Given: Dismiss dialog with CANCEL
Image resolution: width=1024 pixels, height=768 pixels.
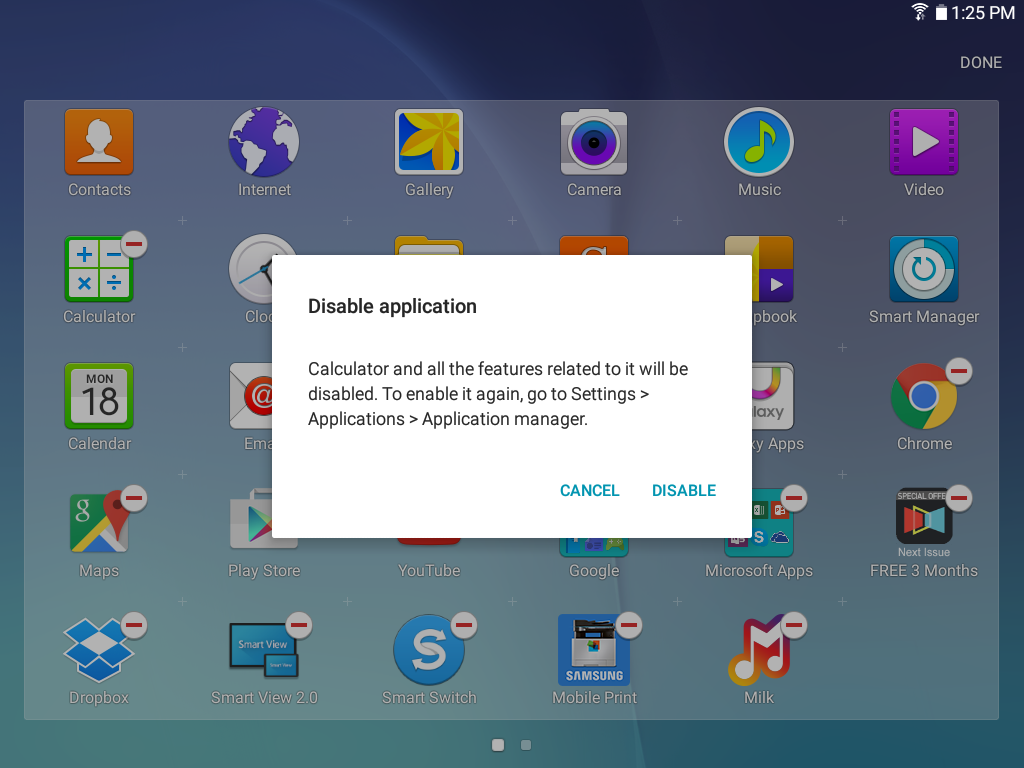Looking at the screenshot, I should click(x=589, y=490).
